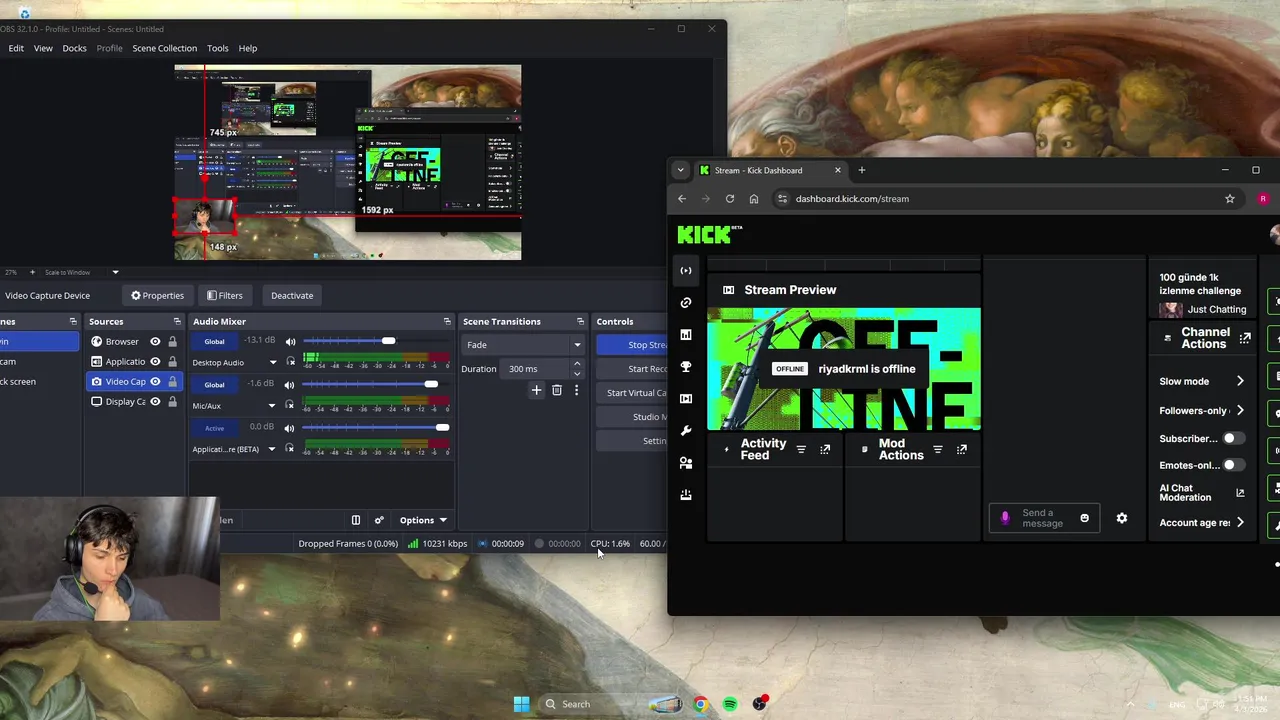Enable Emotes-only chat toggle in Kick
The height and width of the screenshot is (720, 1280).
click(1234, 465)
